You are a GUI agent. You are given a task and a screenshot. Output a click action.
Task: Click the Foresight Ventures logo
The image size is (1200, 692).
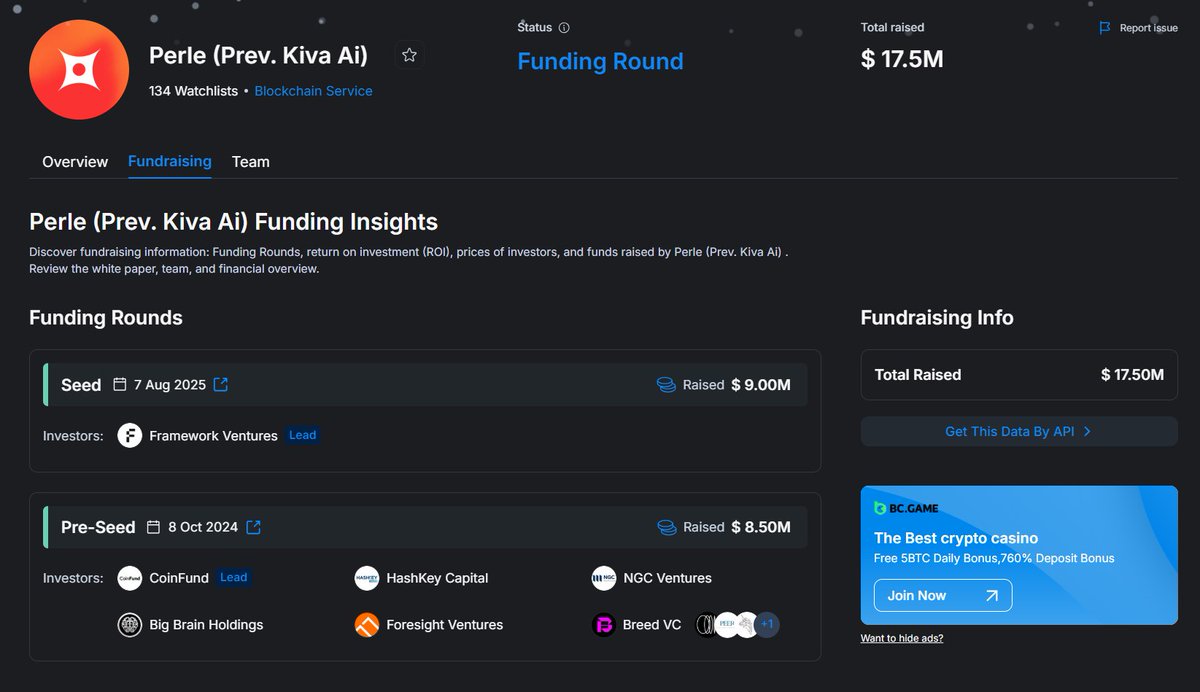pos(367,625)
